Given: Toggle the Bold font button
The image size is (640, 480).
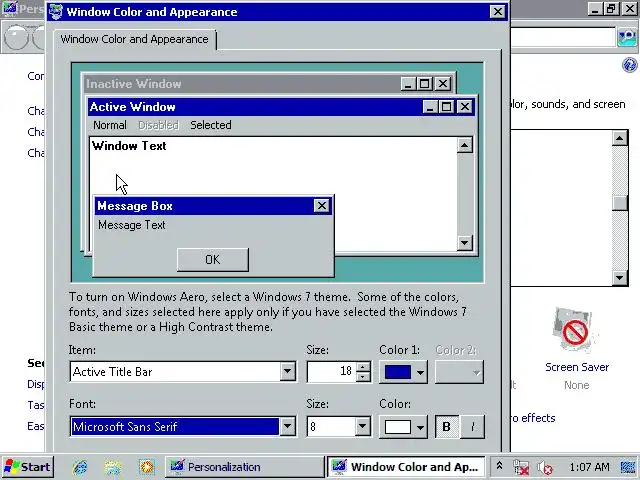Looking at the screenshot, I should [447, 427].
